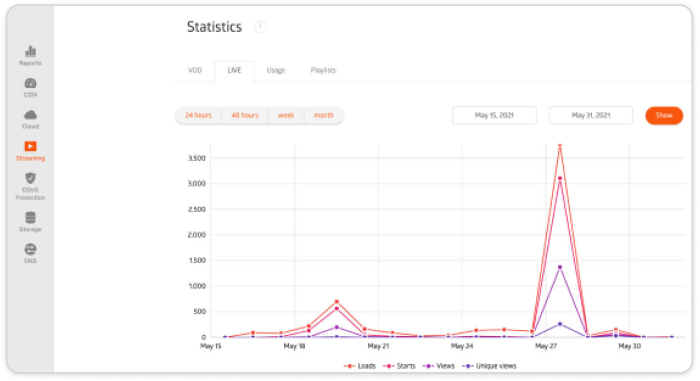Open the DNS globe icon
The width and height of the screenshot is (700, 381).
pyautogui.click(x=30, y=249)
